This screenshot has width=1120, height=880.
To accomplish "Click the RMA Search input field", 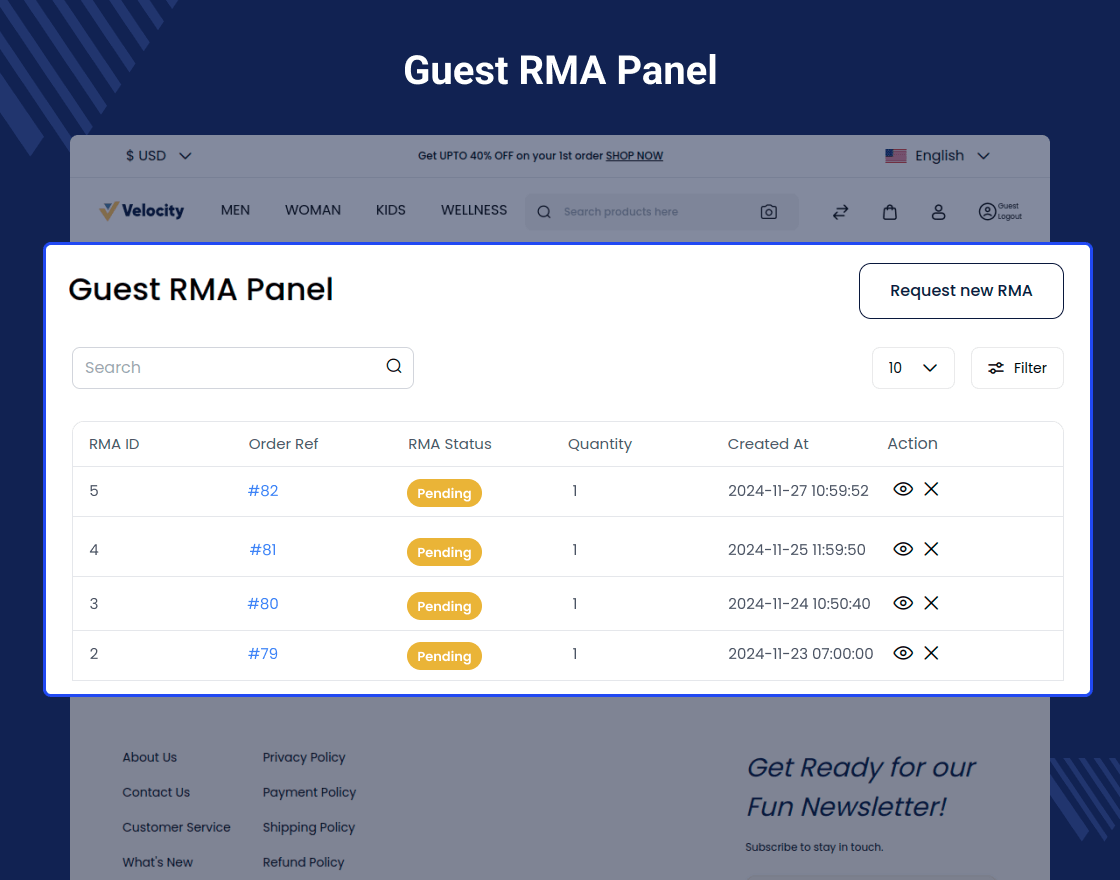I will point(230,368).
